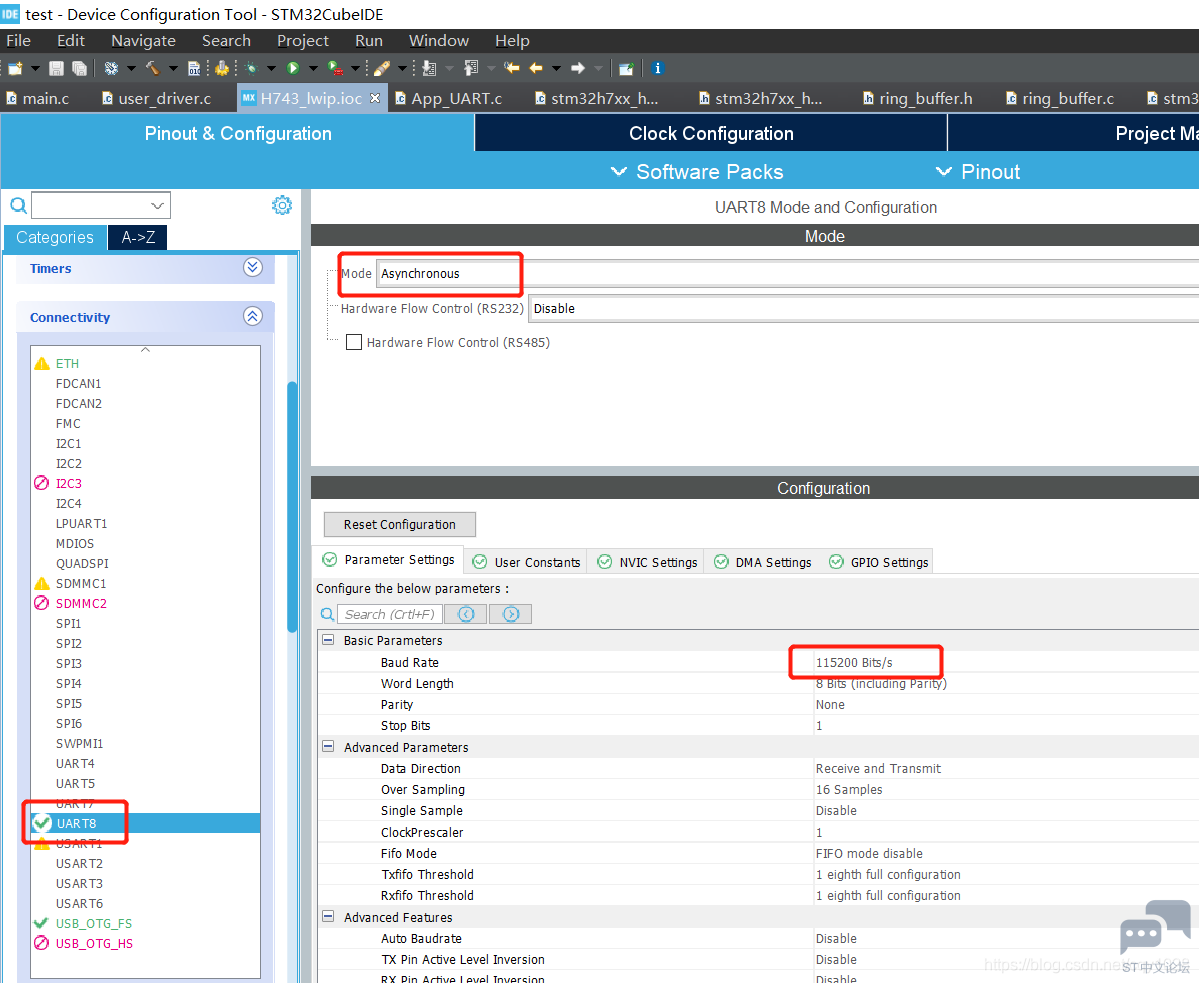Expand the Software Packs menu
The width and height of the screenshot is (1199, 983).
697,172
